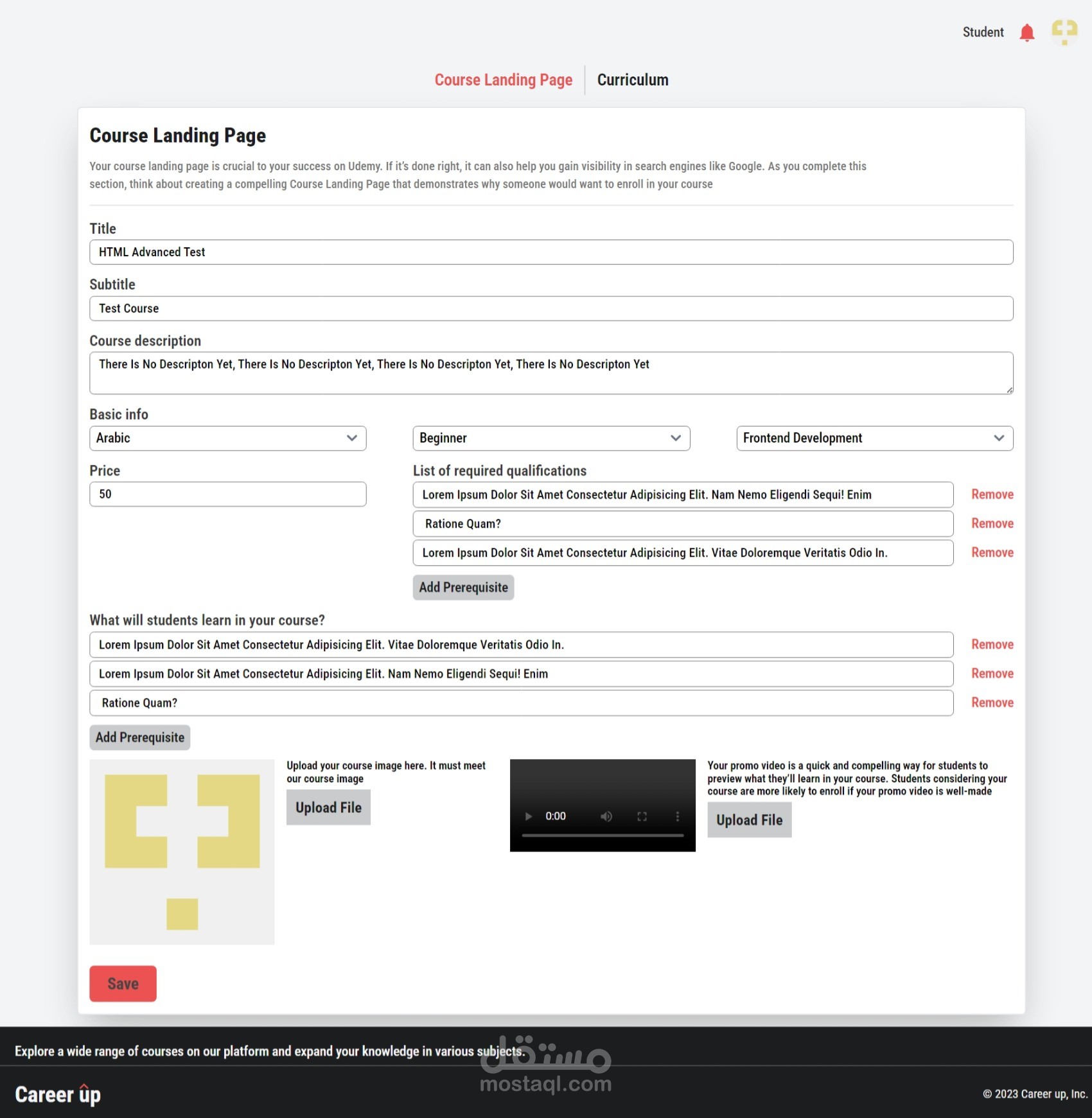This screenshot has height=1118, width=1092.
Task: Save the course landing page
Action: (x=123, y=983)
